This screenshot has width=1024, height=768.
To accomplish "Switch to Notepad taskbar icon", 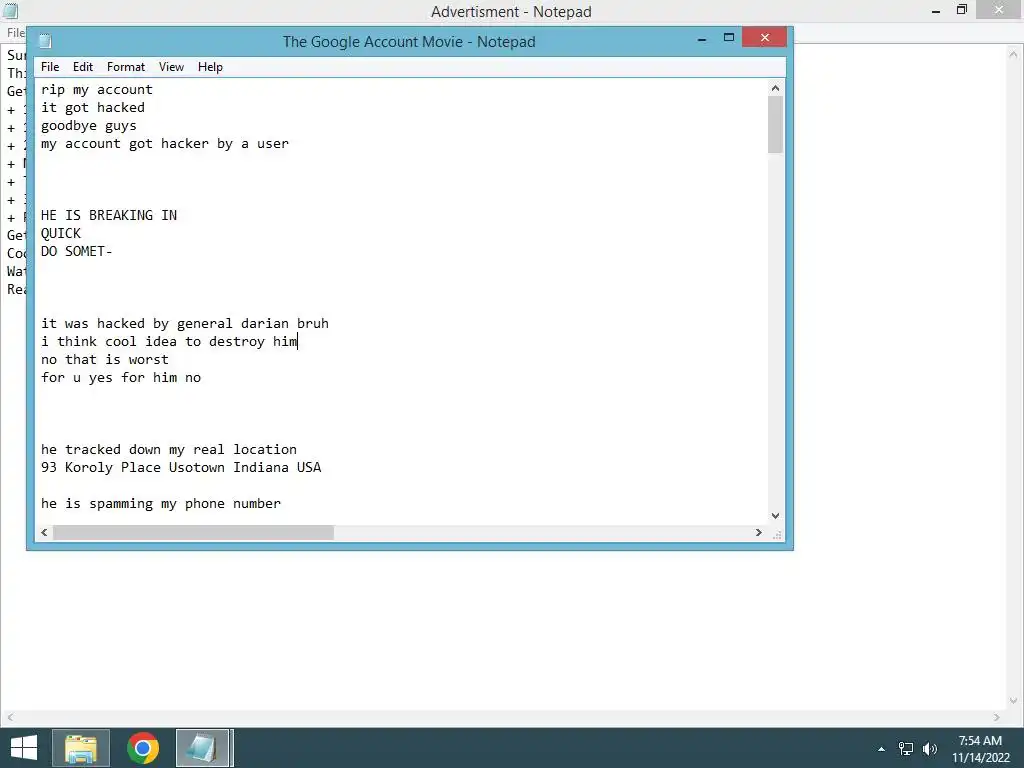I will [202, 748].
